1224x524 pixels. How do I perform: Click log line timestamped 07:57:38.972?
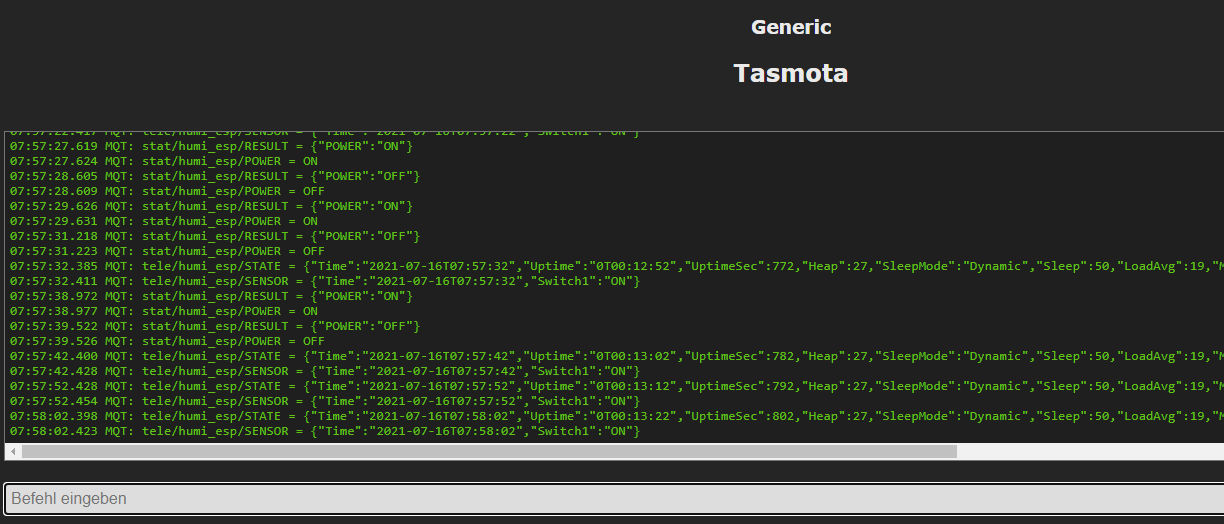coord(211,296)
